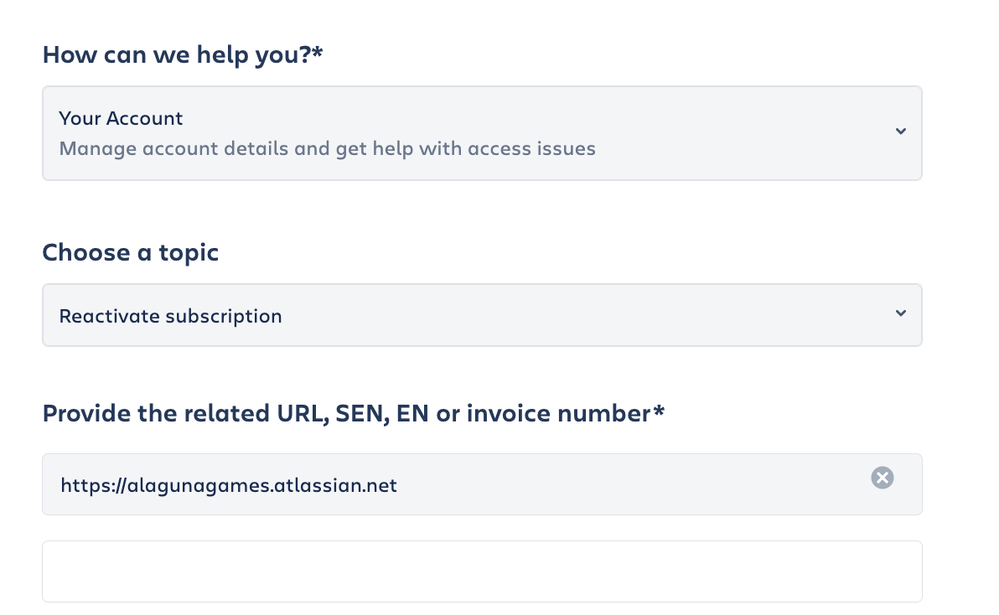Screen dimensions: 999x615
Task: Expand the 'How can we help you' chevron
Action: coord(900,132)
